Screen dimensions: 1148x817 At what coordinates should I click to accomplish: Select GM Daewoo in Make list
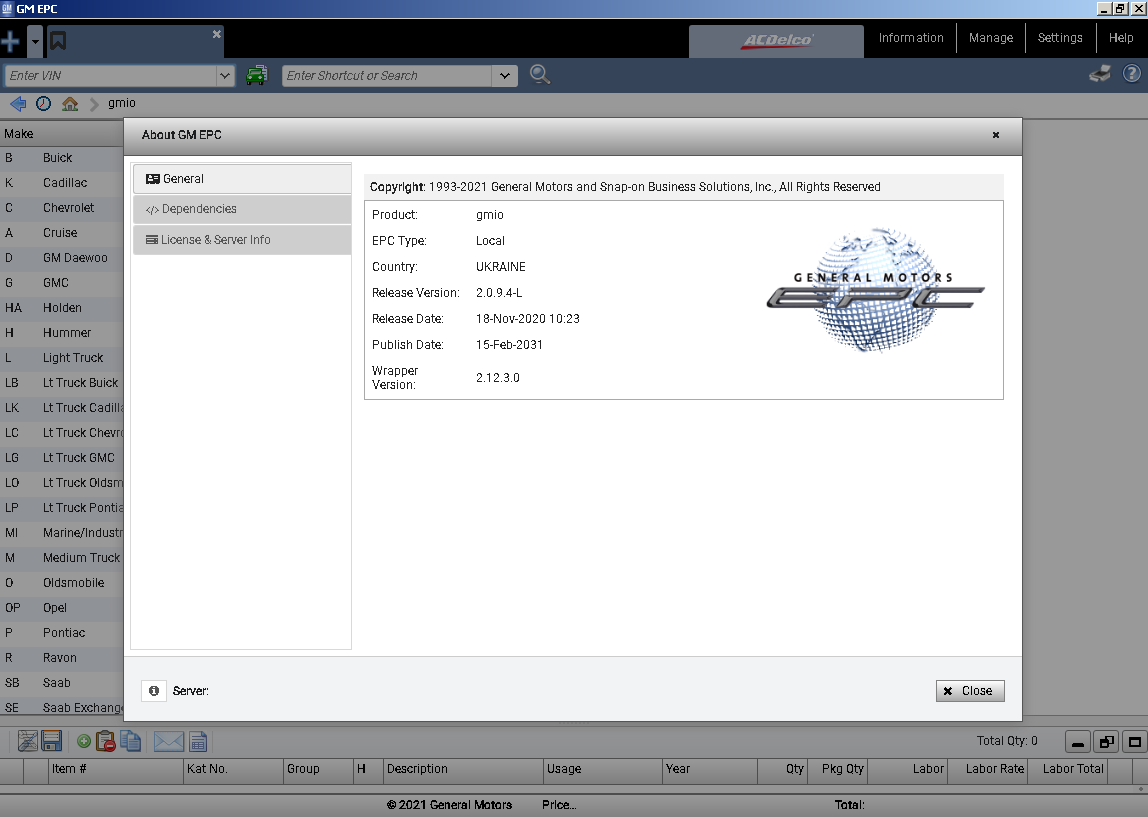tap(62, 258)
